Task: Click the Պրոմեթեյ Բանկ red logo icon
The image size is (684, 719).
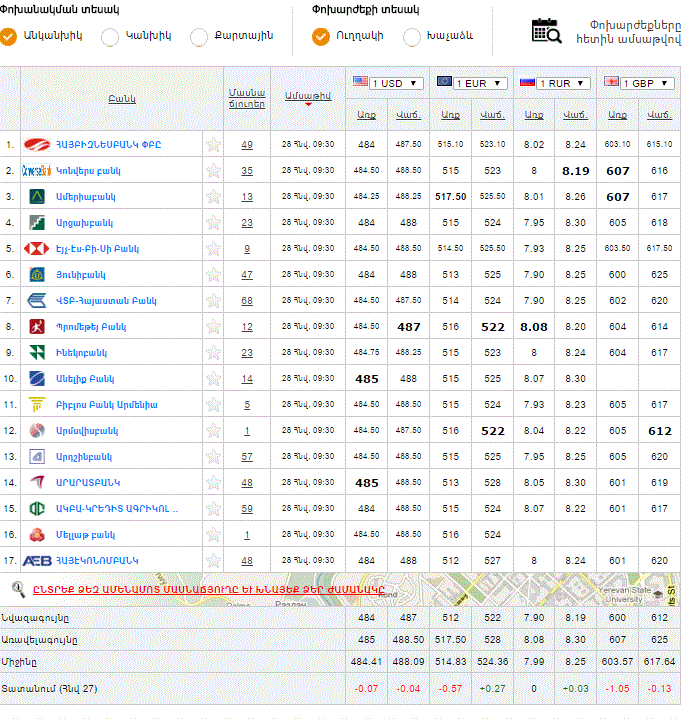Action: (x=37, y=326)
